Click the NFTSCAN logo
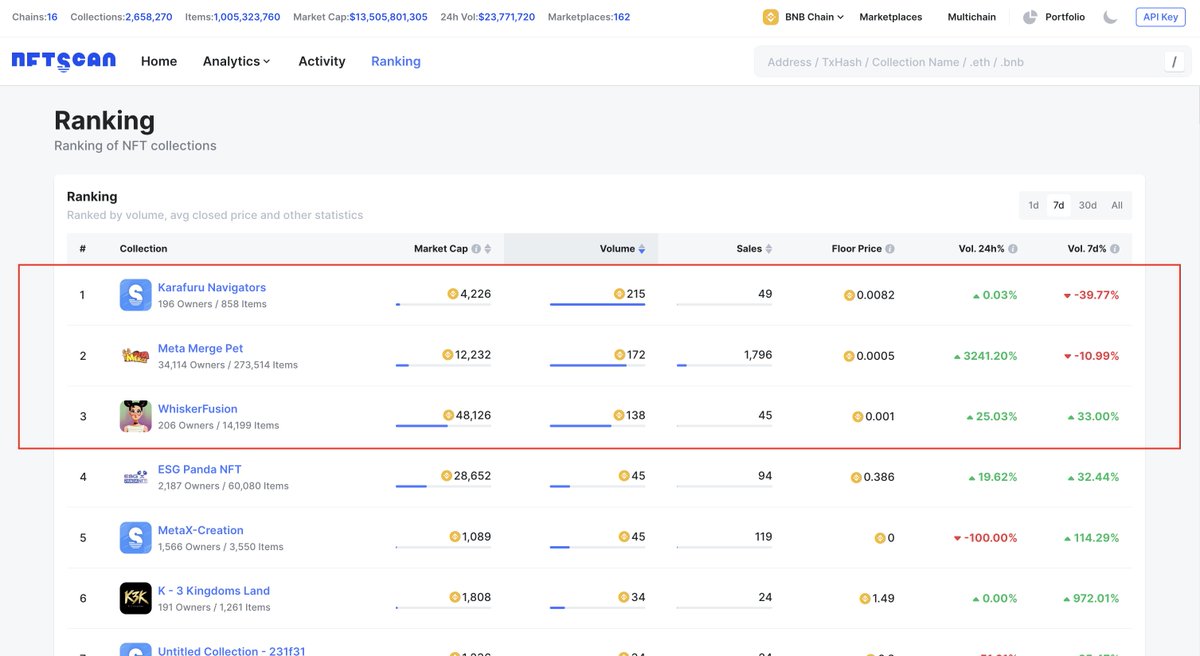 (63, 61)
